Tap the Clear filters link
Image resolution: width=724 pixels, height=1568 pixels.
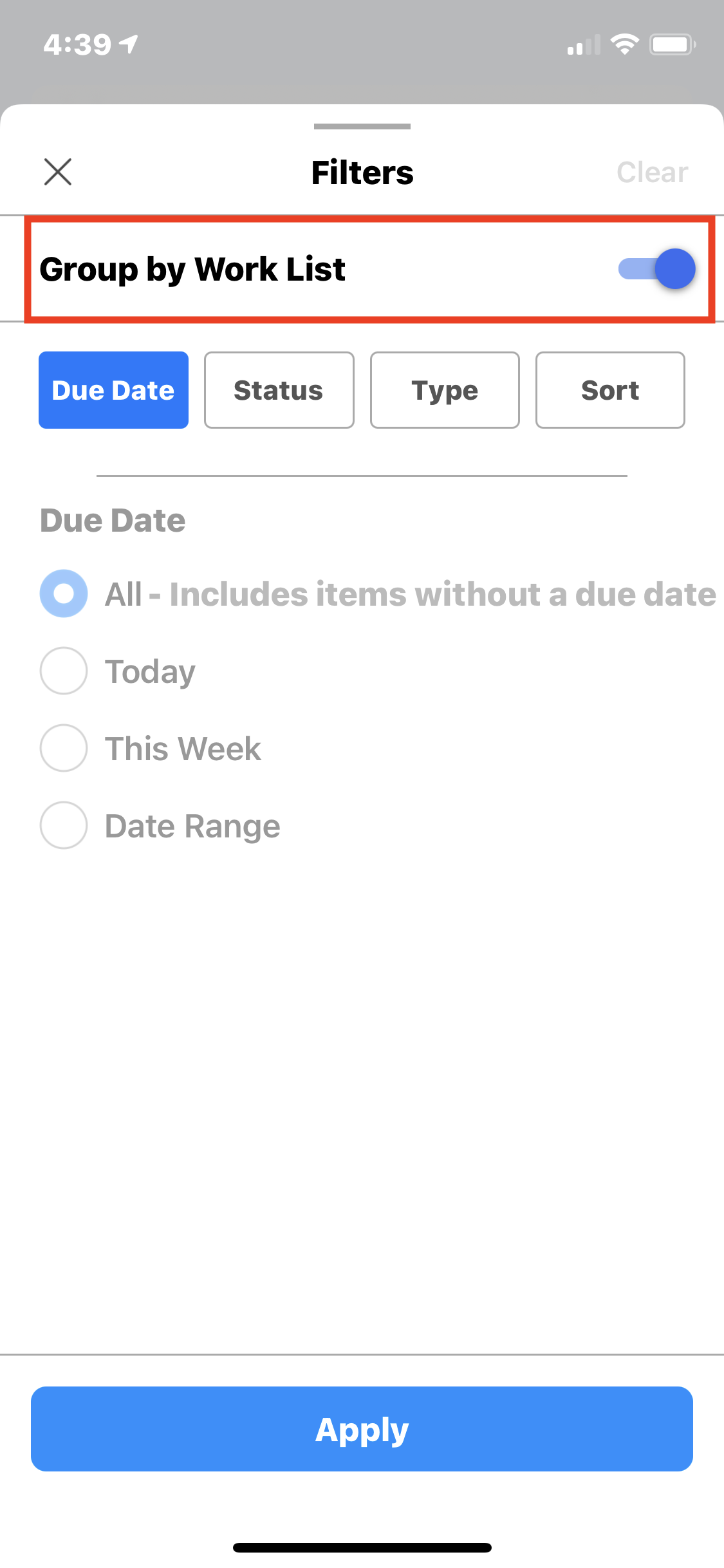652,173
